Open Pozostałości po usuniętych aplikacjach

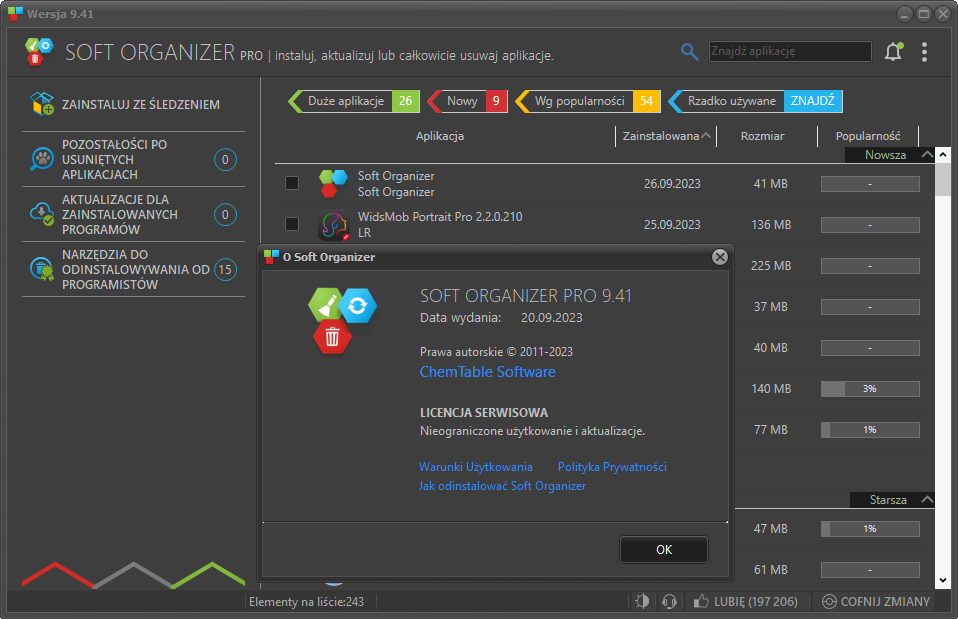point(133,159)
